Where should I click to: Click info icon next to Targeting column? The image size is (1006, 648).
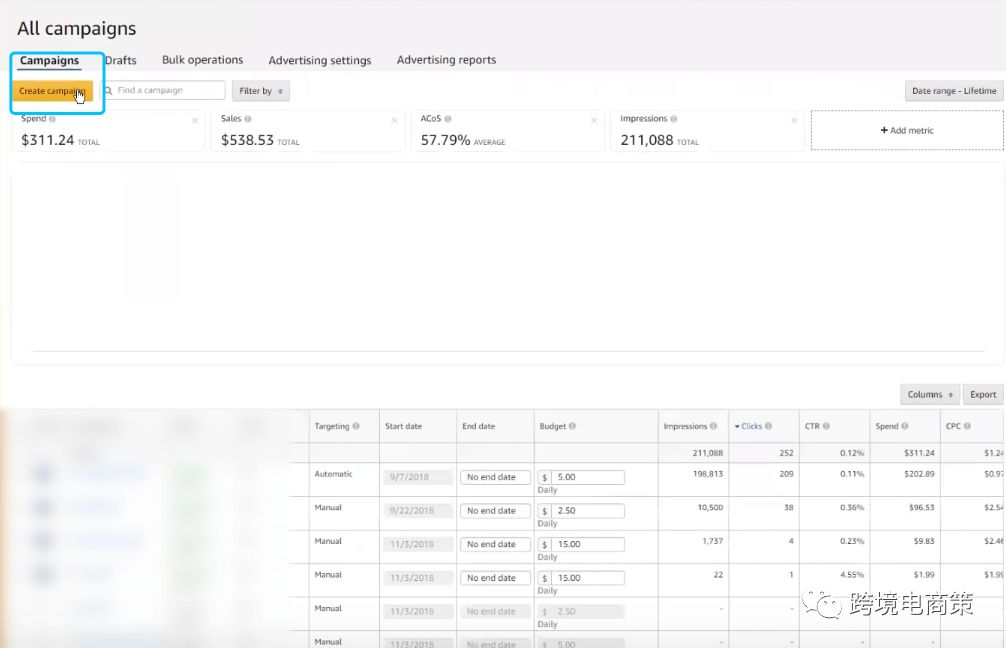tap(356, 426)
